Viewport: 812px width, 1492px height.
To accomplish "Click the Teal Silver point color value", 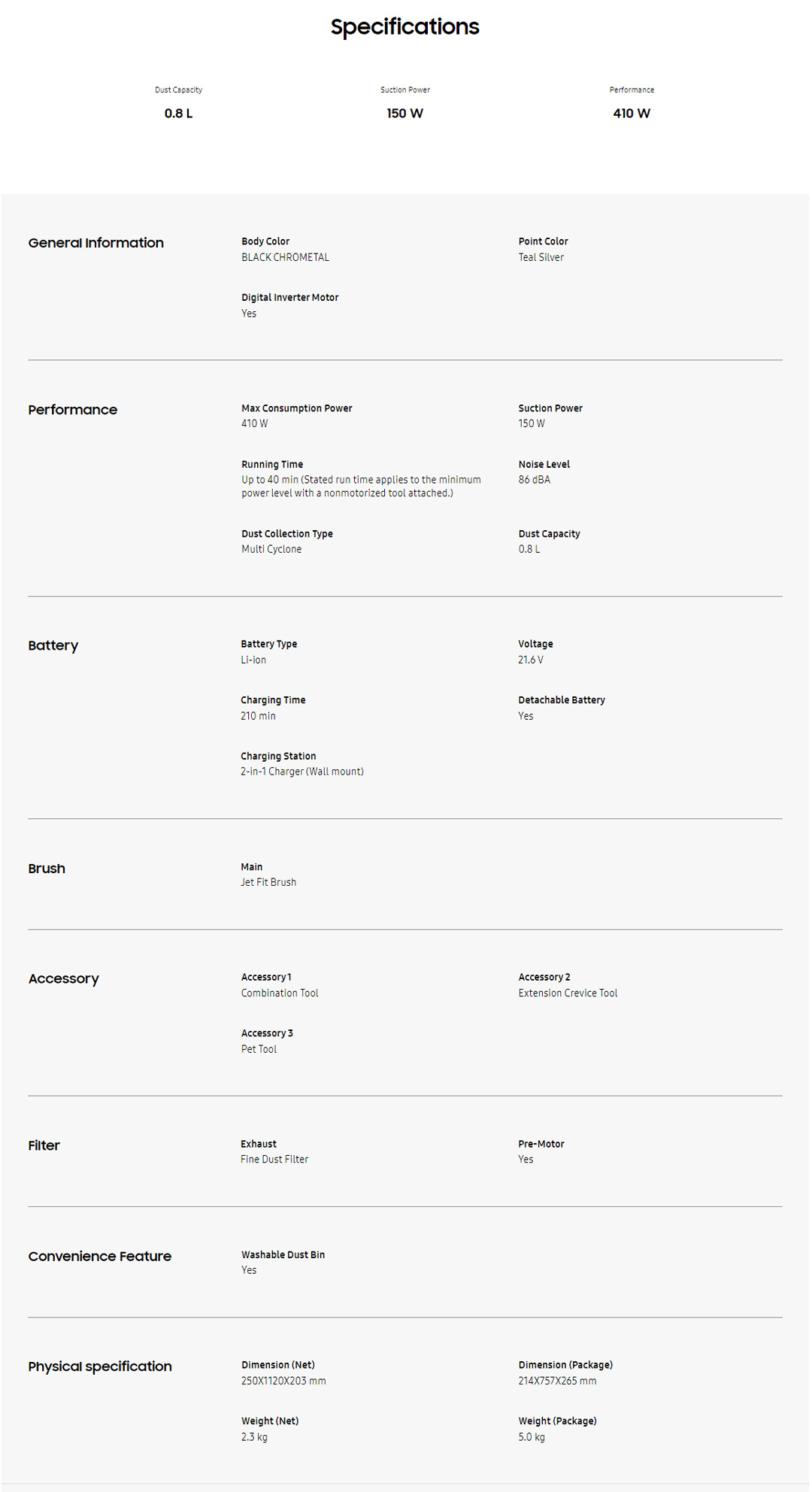I will pyautogui.click(x=541, y=257).
